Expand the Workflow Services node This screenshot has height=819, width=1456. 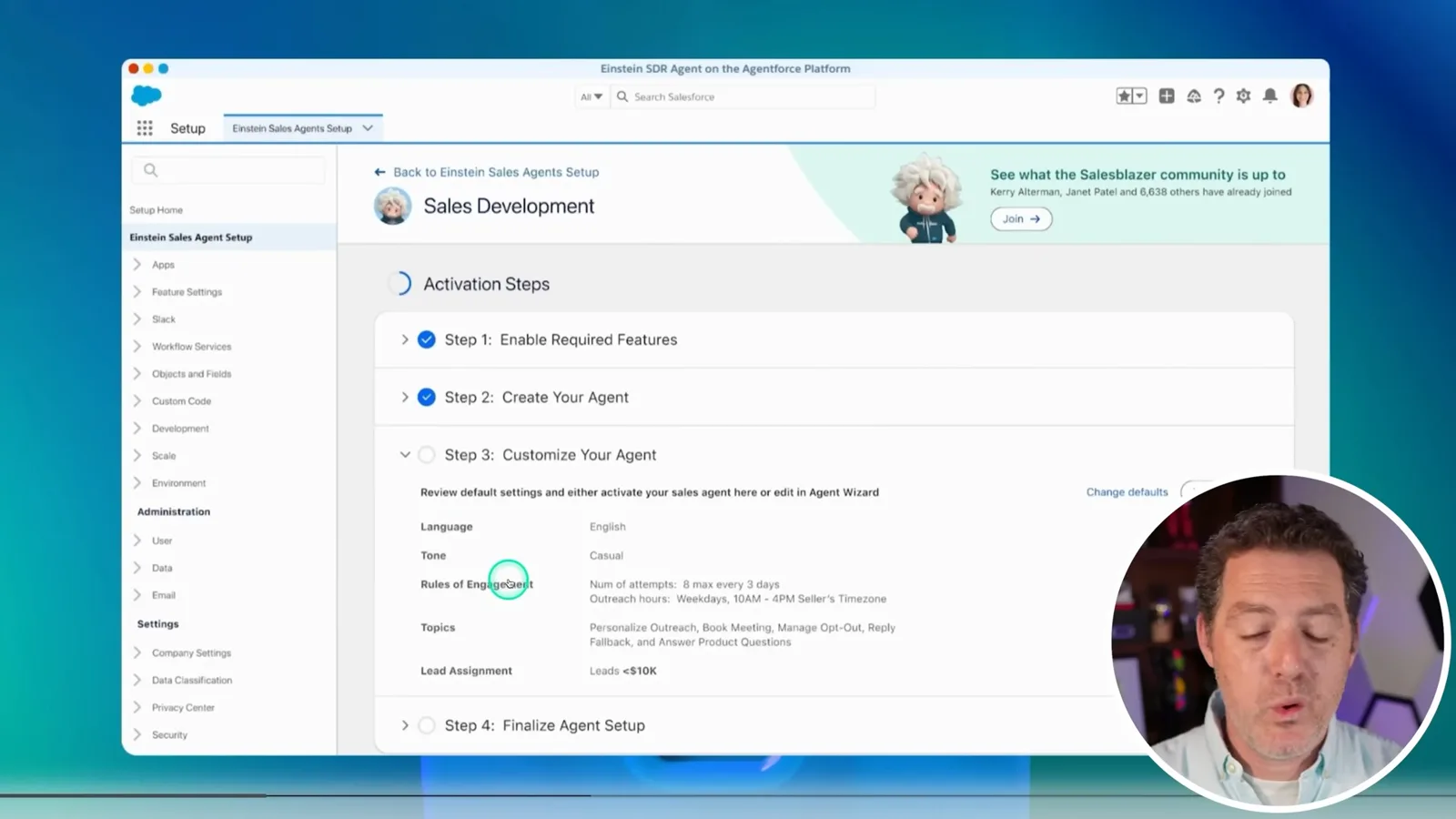coord(137,347)
